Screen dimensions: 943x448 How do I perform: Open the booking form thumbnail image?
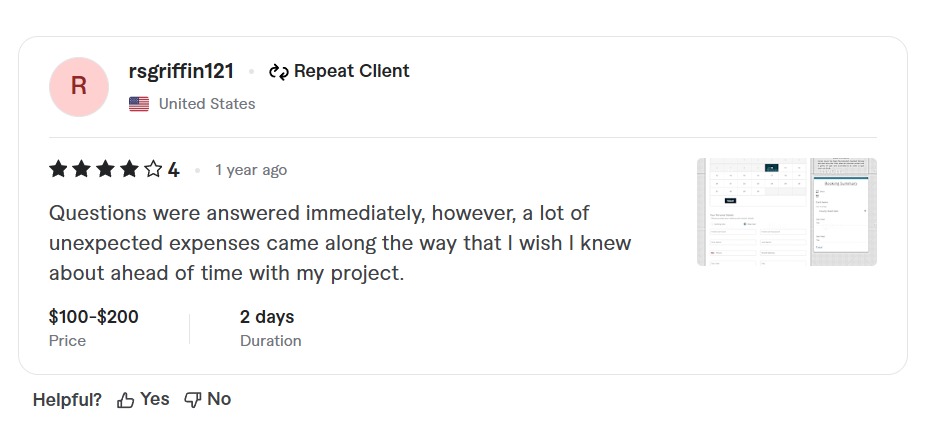click(786, 212)
